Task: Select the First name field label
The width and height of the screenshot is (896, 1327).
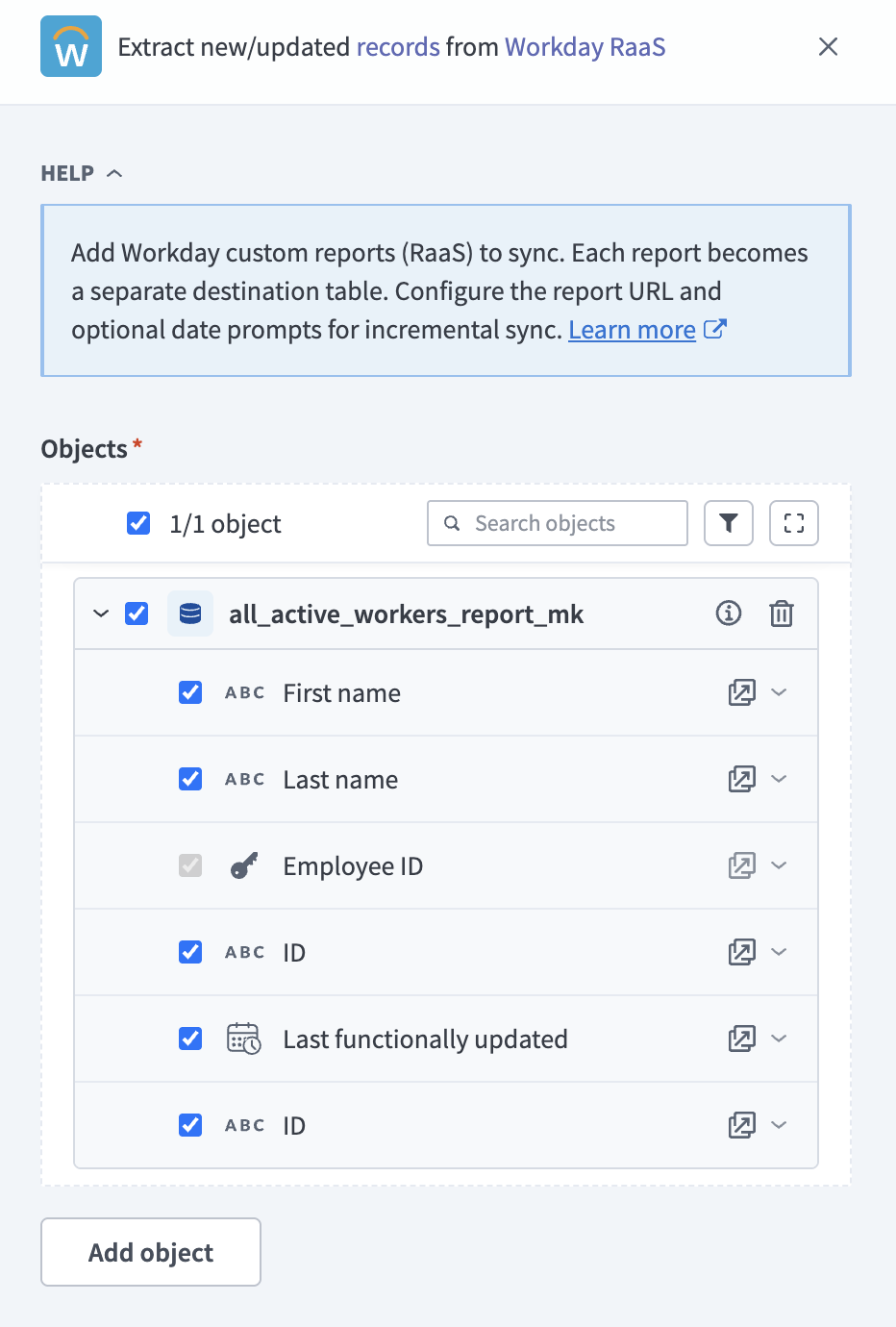Action: click(x=341, y=693)
